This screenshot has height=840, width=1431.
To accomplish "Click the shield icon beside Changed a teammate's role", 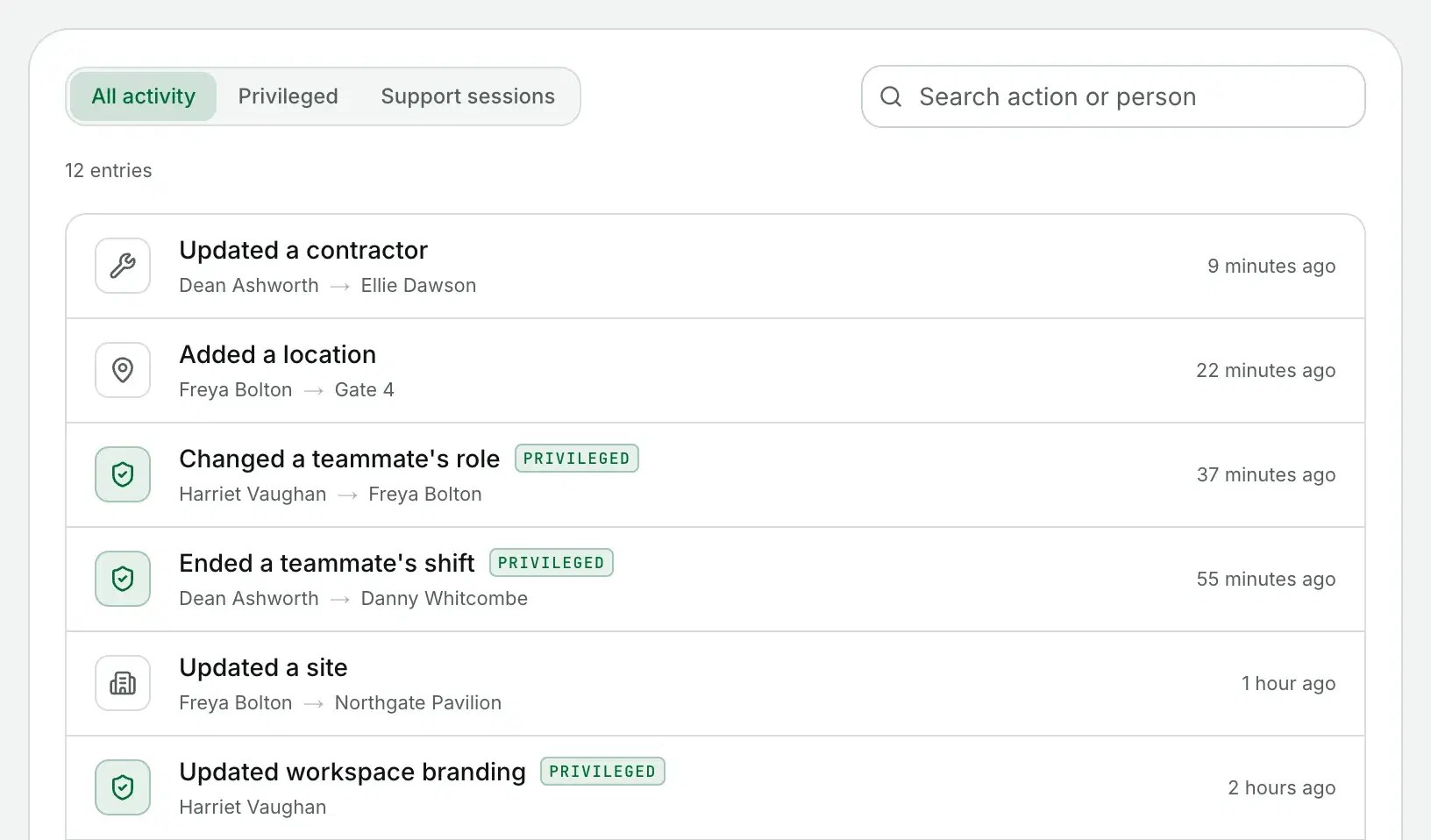I will tap(123, 474).
